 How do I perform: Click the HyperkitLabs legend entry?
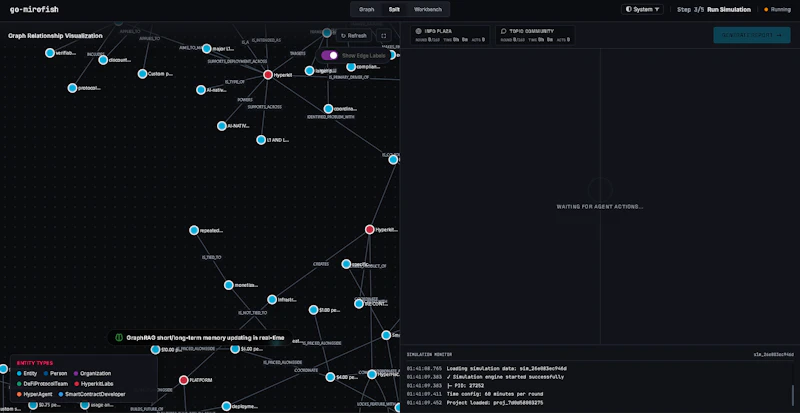coord(94,384)
